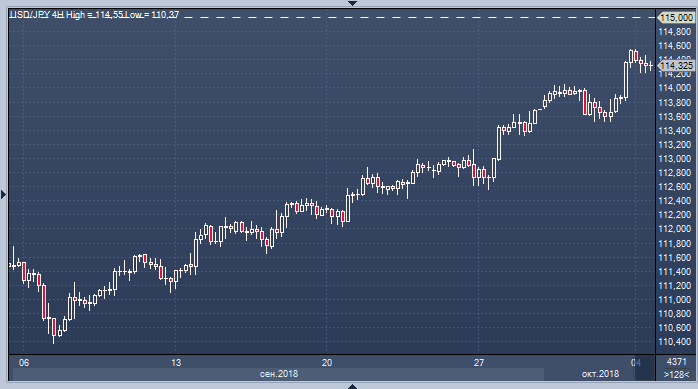
Task: Click the окт.2018 month label
Action: coord(600,374)
